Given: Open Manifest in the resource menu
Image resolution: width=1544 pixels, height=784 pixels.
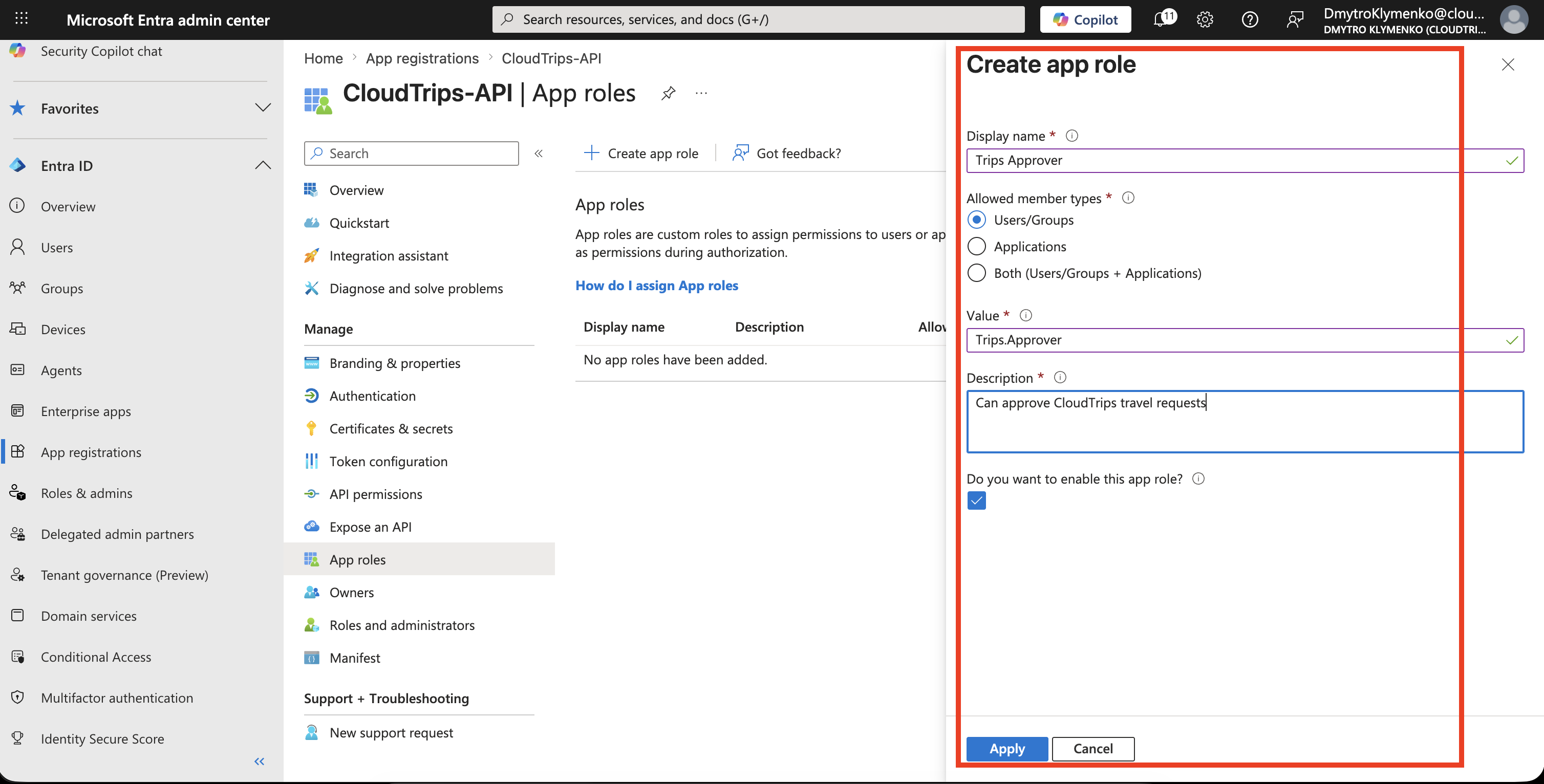Looking at the screenshot, I should 355,658.
